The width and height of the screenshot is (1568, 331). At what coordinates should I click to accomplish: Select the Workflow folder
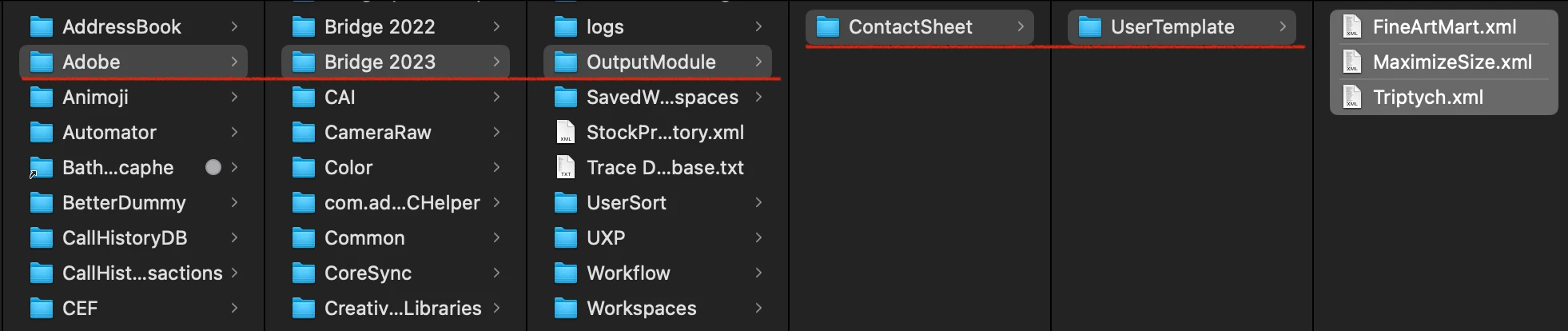658,273
